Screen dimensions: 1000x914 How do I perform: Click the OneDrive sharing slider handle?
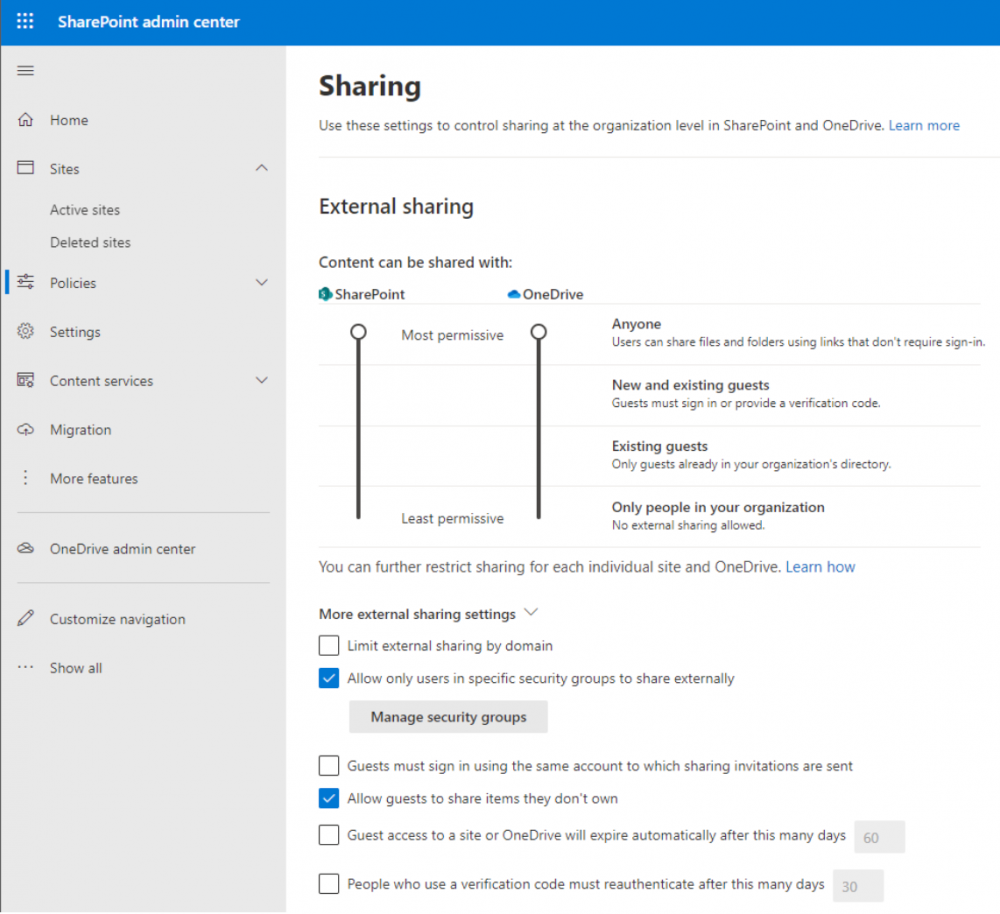pyautogui.click(x=539, y=332)
